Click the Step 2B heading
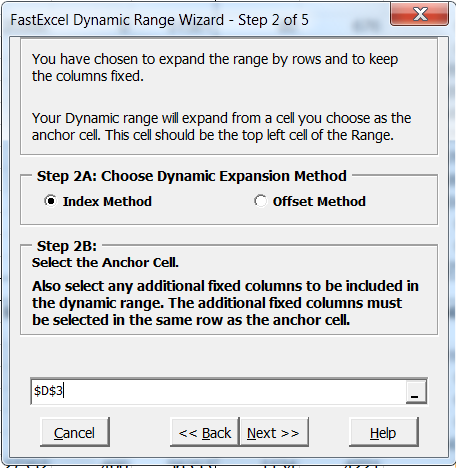This screenshot has height=468, width=456. pyautogui.click(x=67, y=246)
